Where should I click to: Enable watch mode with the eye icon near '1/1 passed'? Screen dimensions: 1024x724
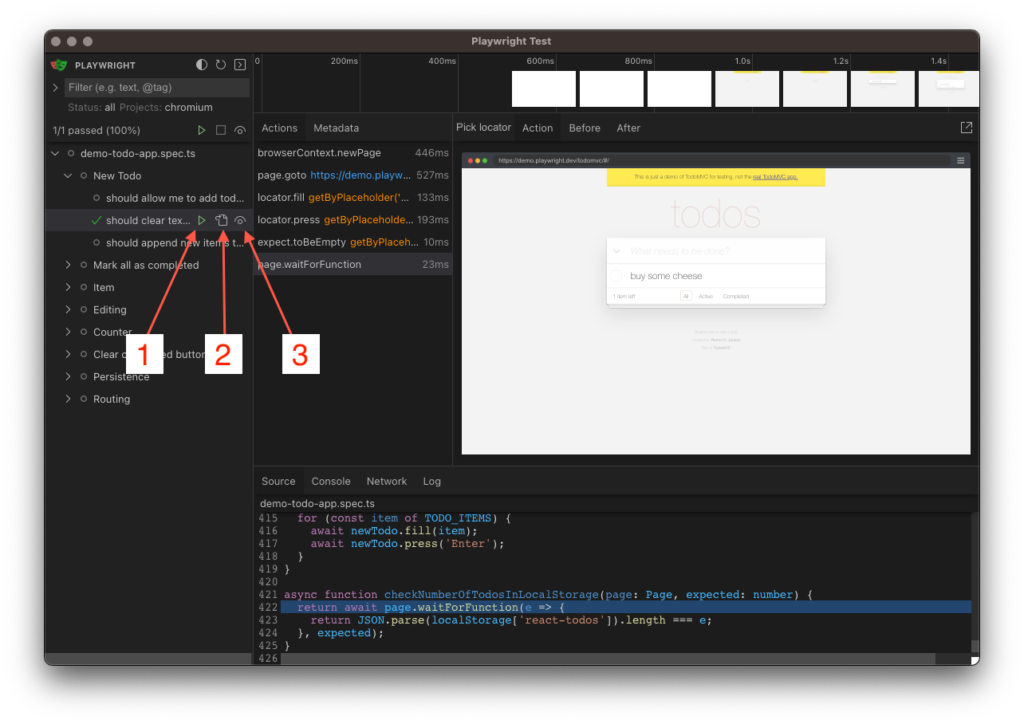(240, 129)
